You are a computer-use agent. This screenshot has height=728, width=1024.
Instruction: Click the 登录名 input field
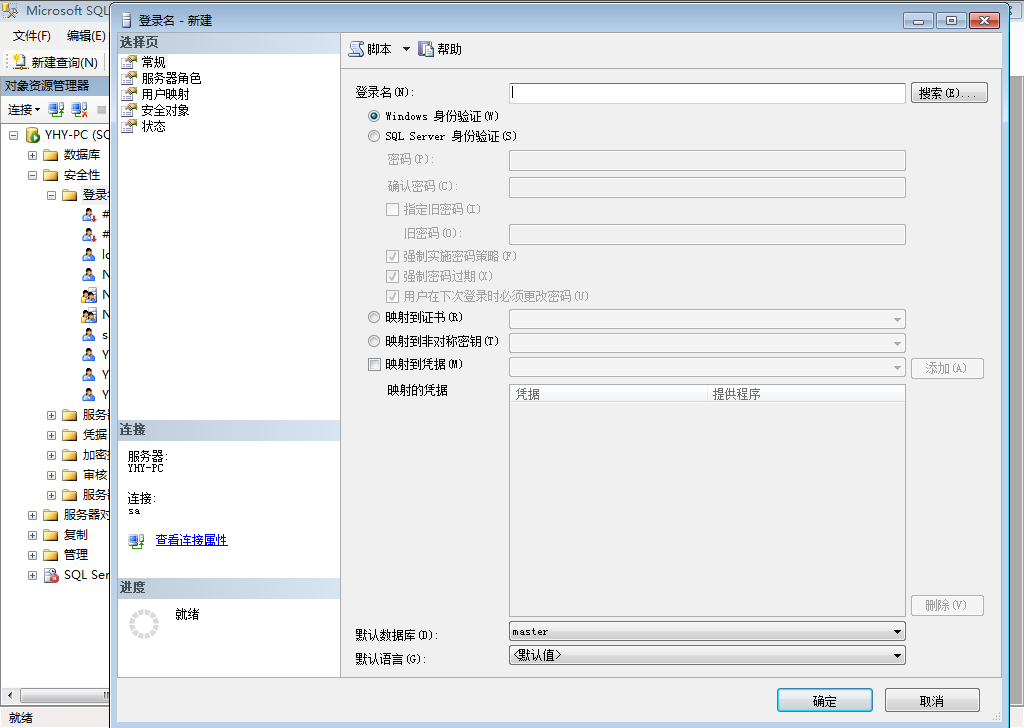pyautogui.click(x=707, y=93)
